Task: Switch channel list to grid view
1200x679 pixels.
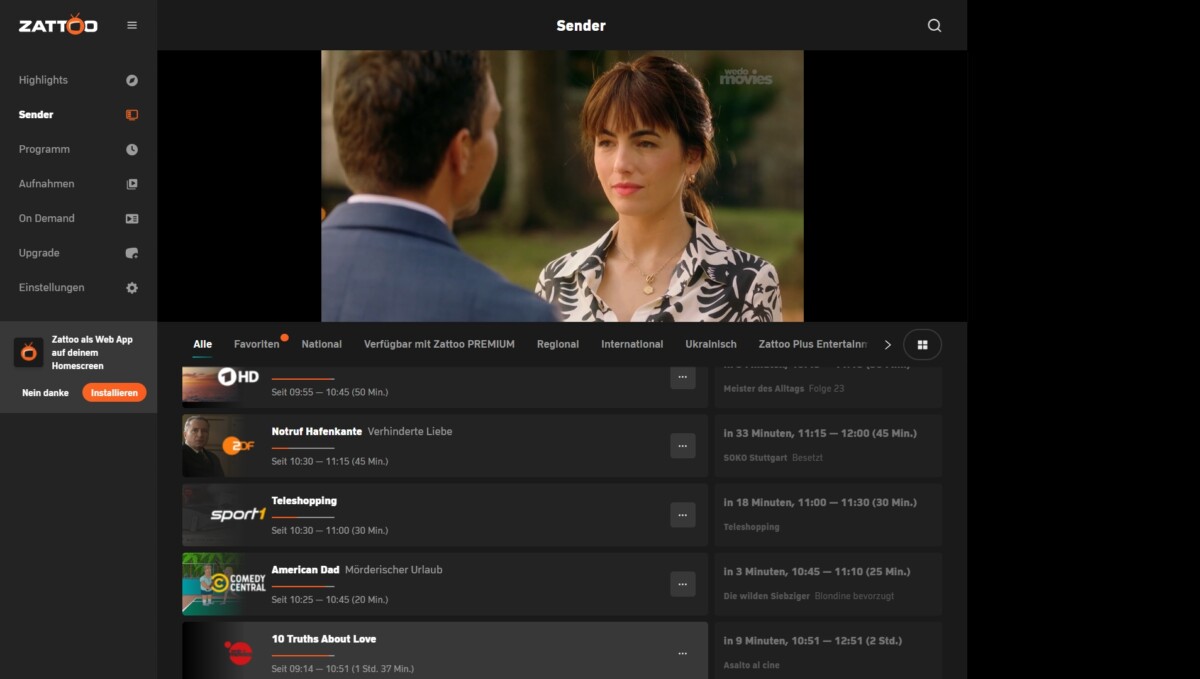Action: [922, 343]
